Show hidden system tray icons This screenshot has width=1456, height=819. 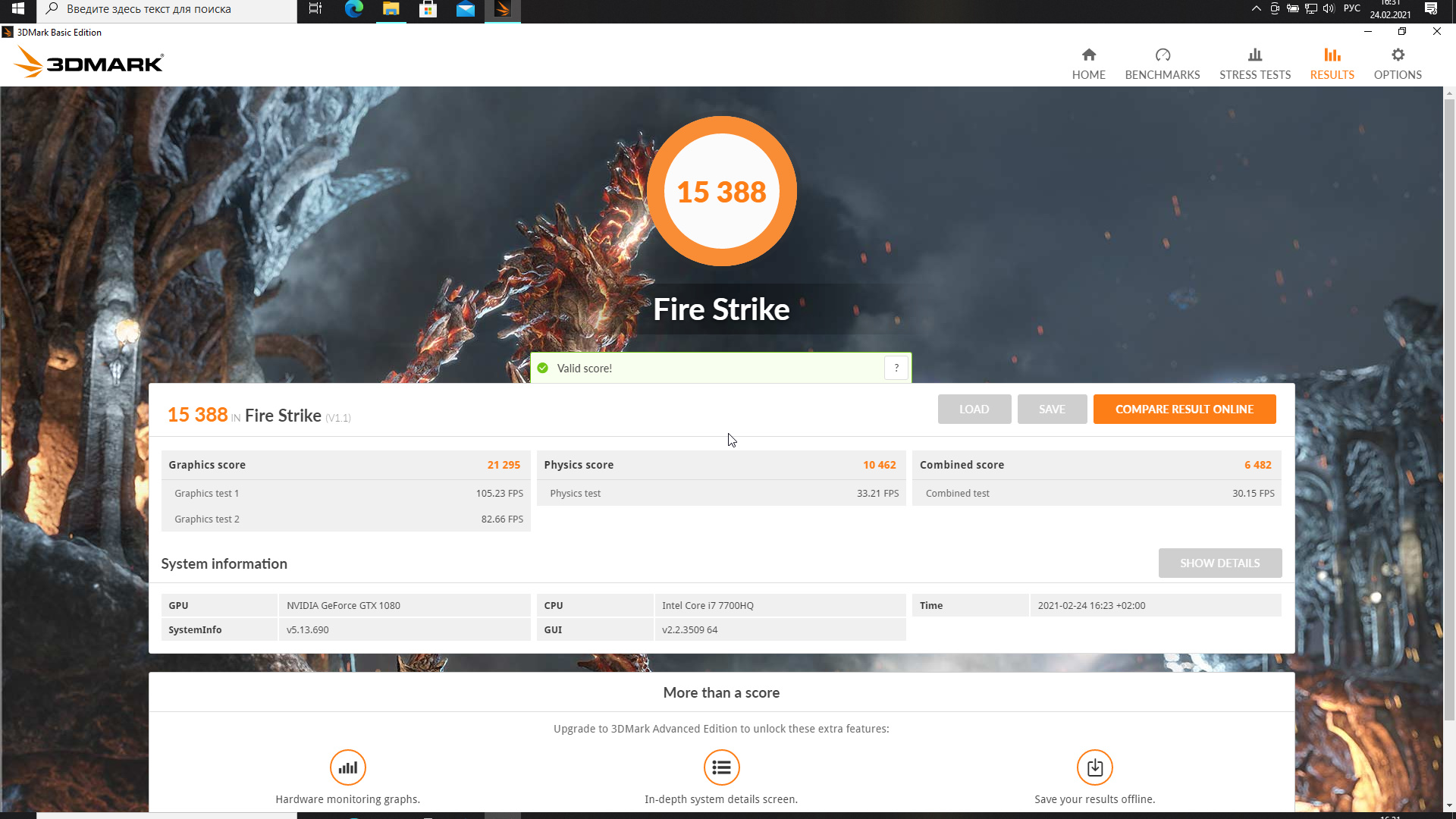1256,8
